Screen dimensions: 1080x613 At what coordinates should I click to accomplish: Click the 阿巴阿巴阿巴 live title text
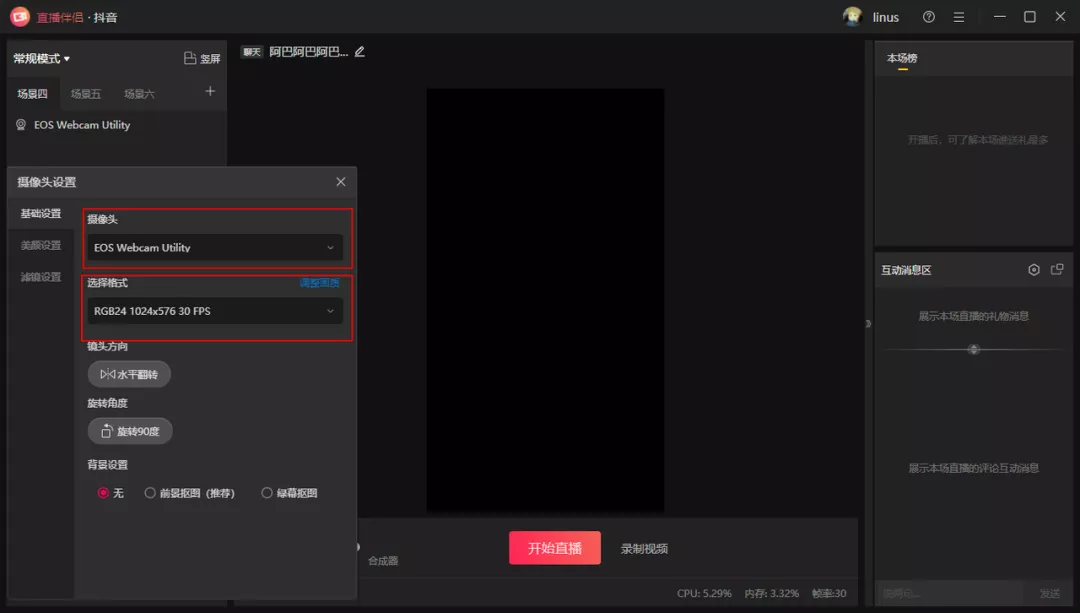pos(309,52)
